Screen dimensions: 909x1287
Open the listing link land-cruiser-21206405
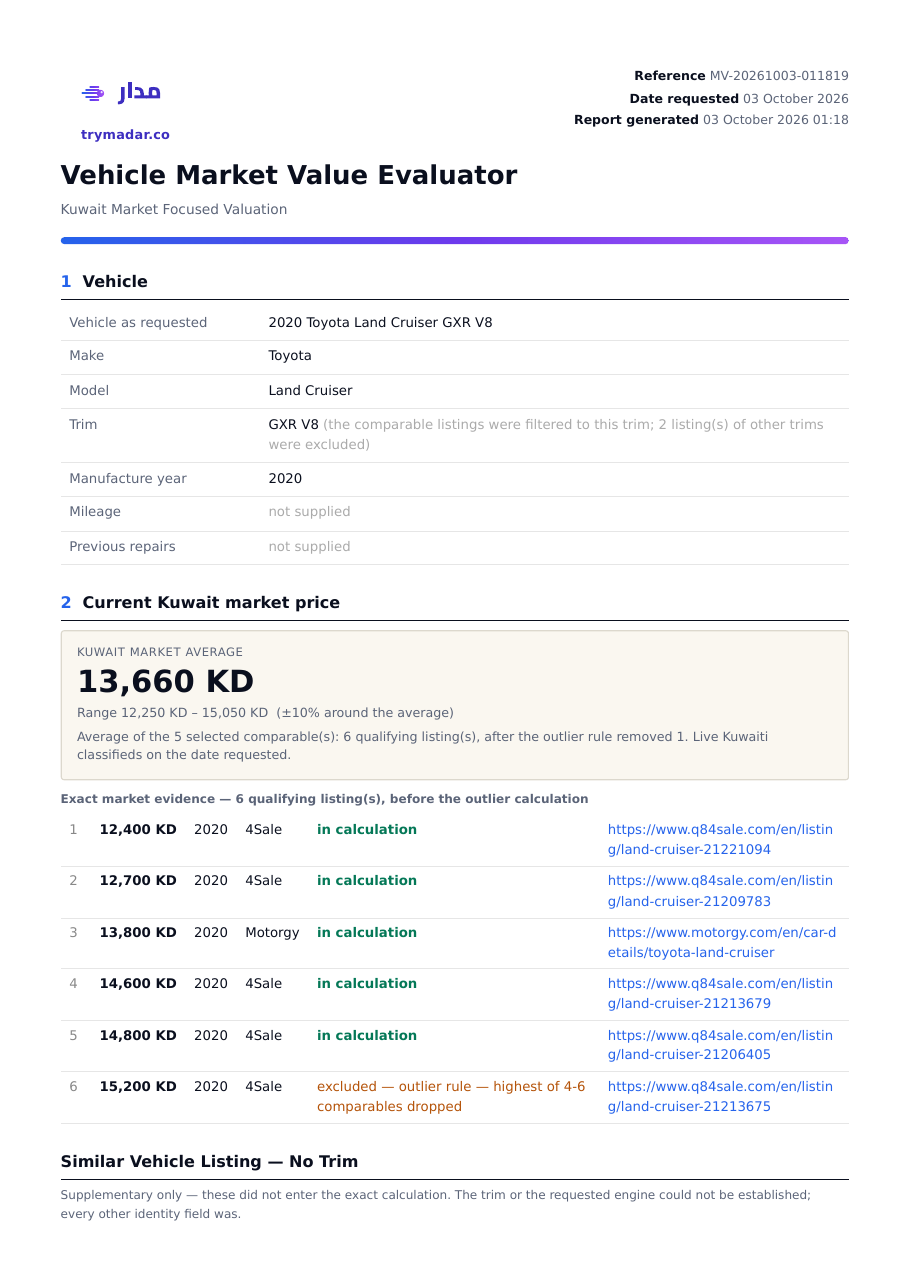[x=720, y=1045]
